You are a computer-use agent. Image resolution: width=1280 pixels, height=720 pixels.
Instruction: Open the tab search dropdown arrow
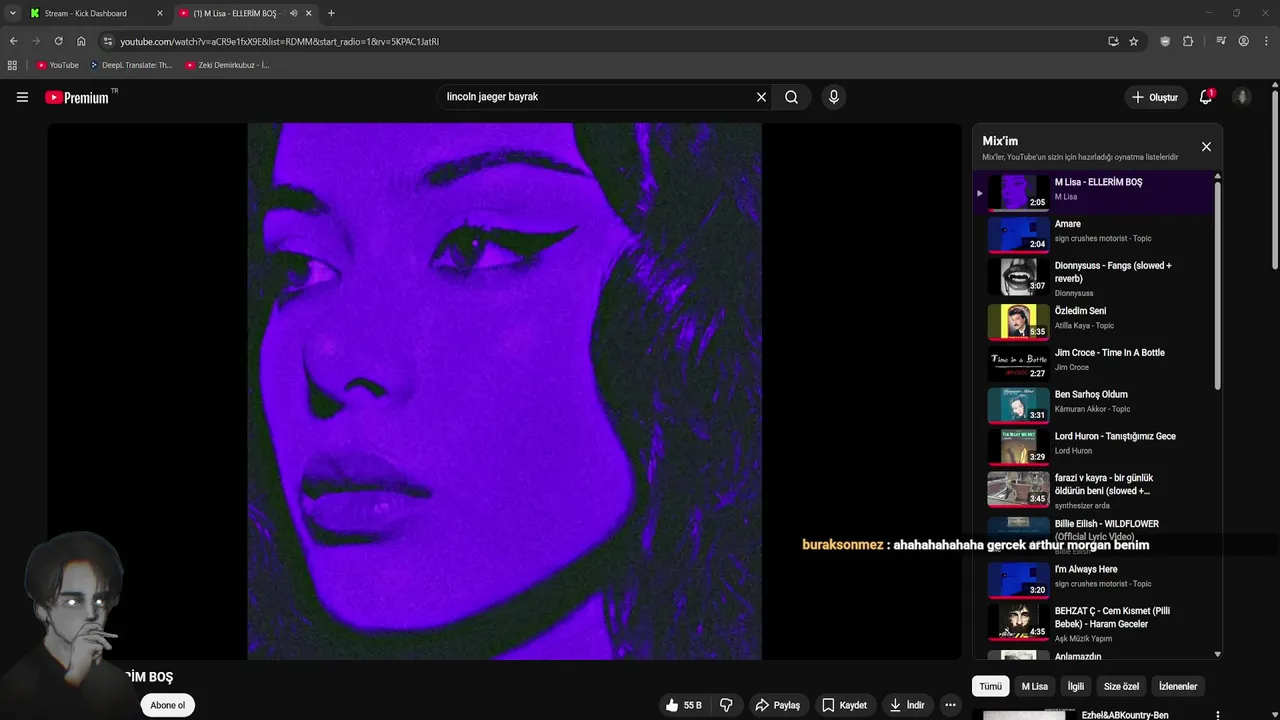[x=12, y=13]
